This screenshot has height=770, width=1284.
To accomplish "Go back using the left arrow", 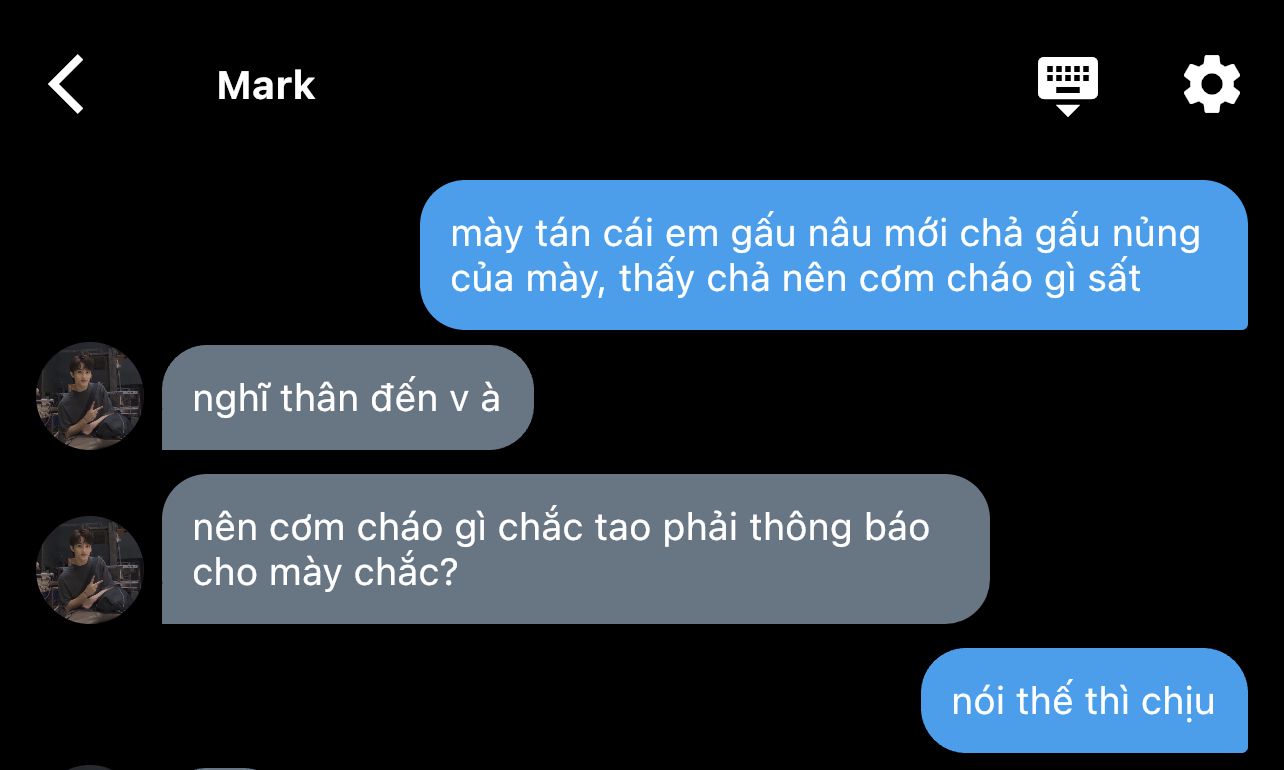I will [66, 84].
